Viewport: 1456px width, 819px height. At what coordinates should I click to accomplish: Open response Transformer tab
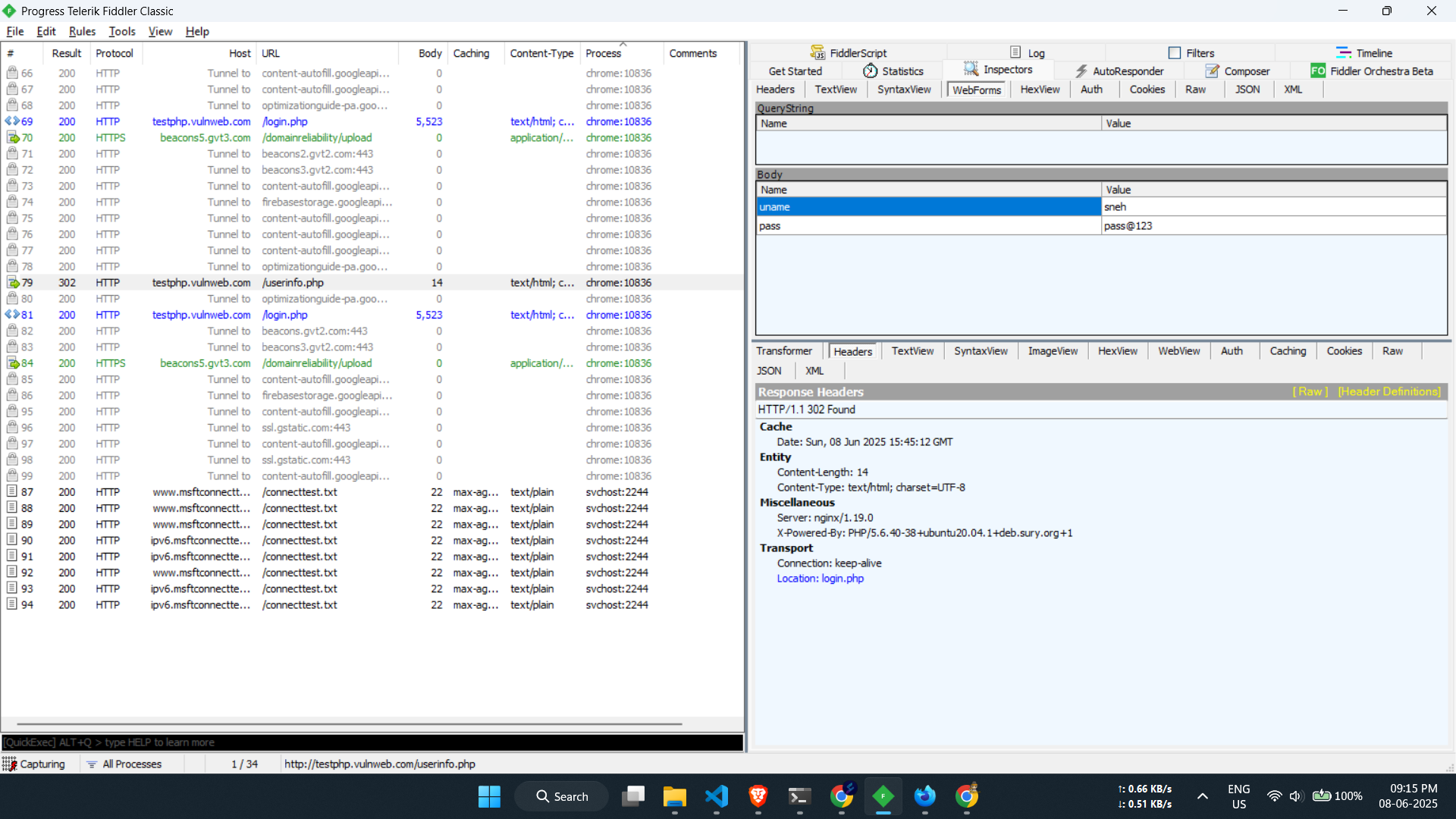click(x=784, y=351)
